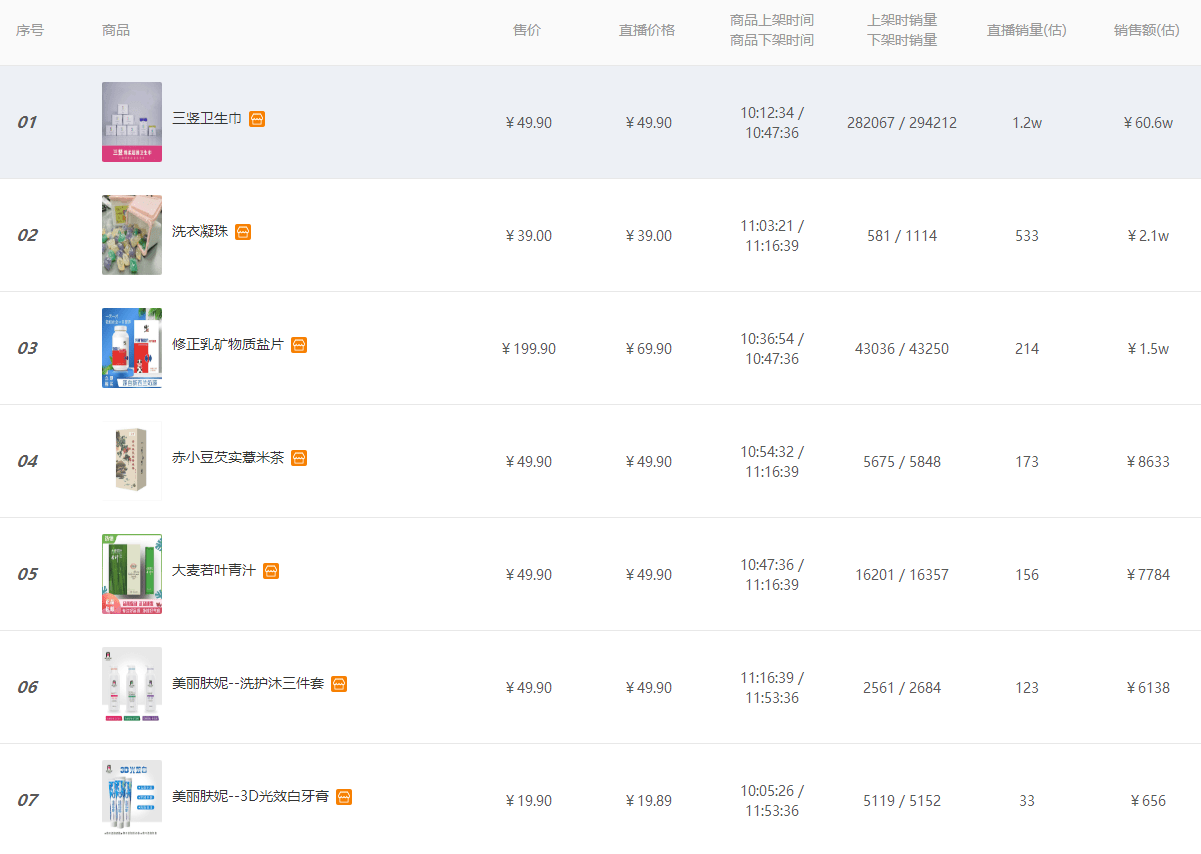The height and width of the screenshot is (854, 1201).
Task: Click the 销售额(估) column header
Action: [1147, 30]
